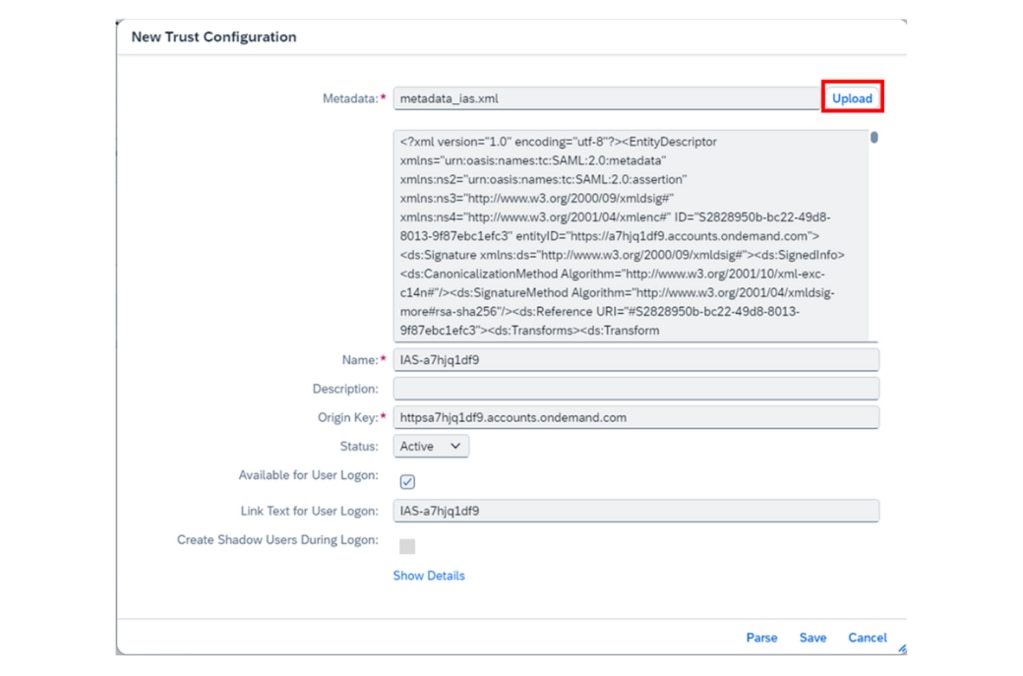Image resolution: width=1023 pixels, height=676 pixels.
Task: Click the dialog resize handle icon
Action: click(x=901, y=649)
